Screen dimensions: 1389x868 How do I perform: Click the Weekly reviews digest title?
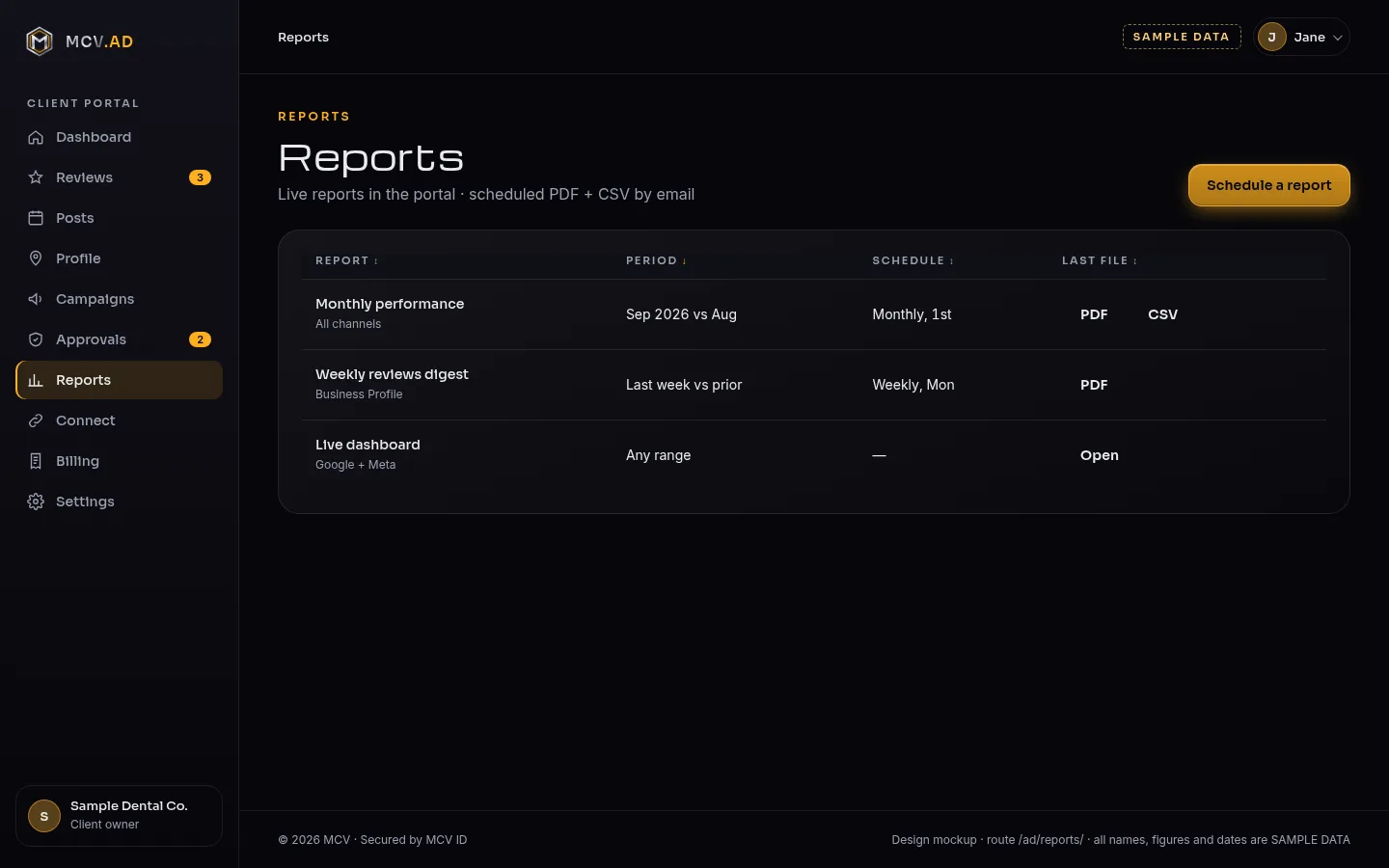pos(392,374)
